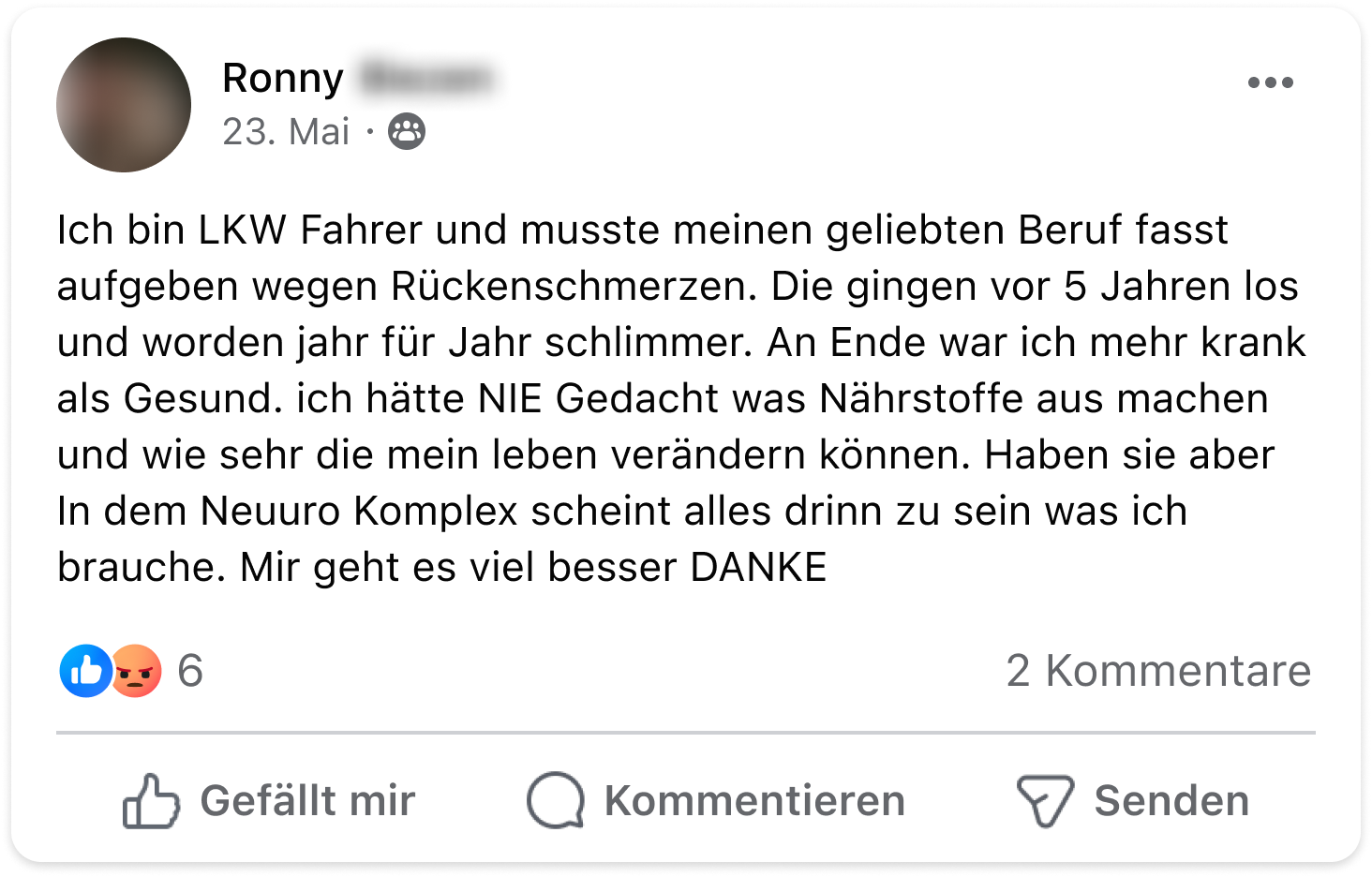Open the three-dot post options menu
Viewport: 1372px width, 877px height.
tap(1270, 82)
